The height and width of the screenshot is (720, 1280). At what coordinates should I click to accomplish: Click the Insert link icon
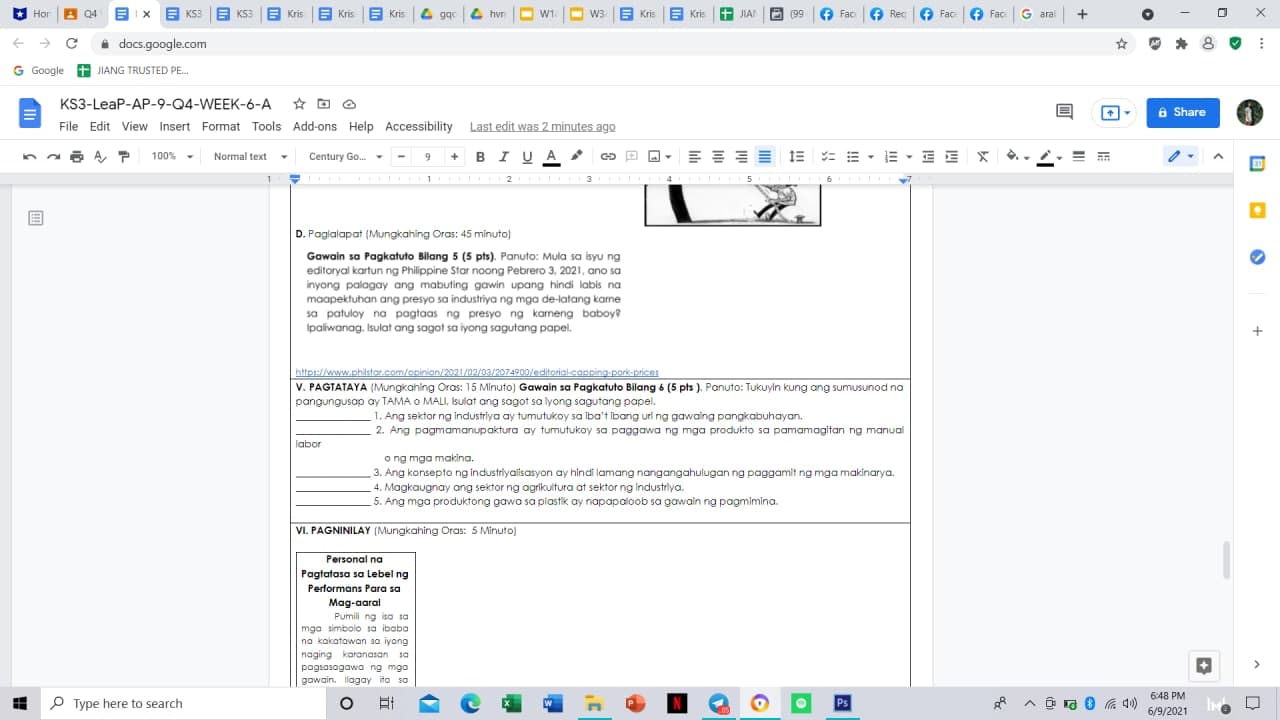[x=608, y=157]
